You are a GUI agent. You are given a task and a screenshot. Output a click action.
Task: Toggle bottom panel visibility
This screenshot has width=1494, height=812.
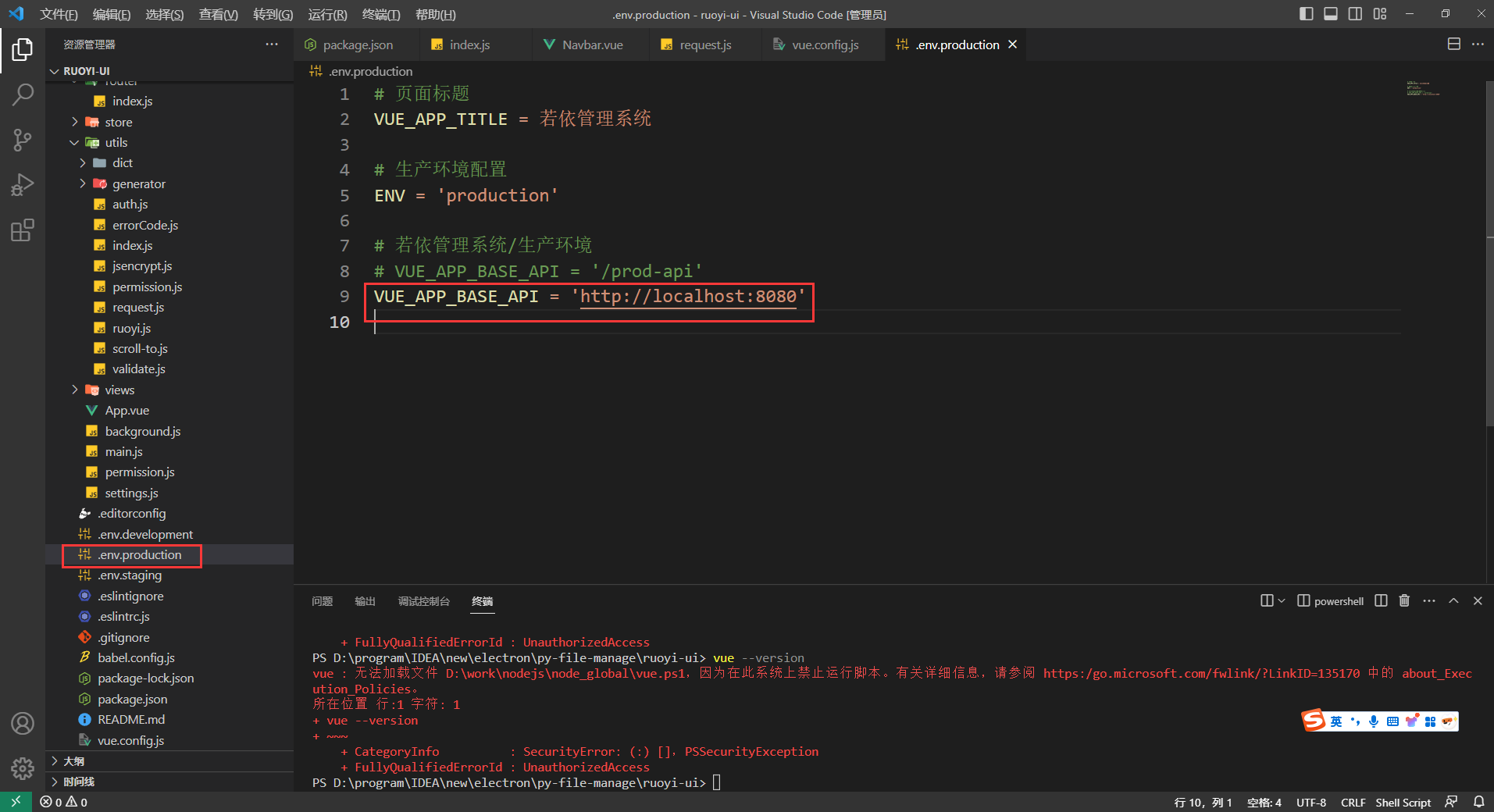click(x=1331, y=14)
